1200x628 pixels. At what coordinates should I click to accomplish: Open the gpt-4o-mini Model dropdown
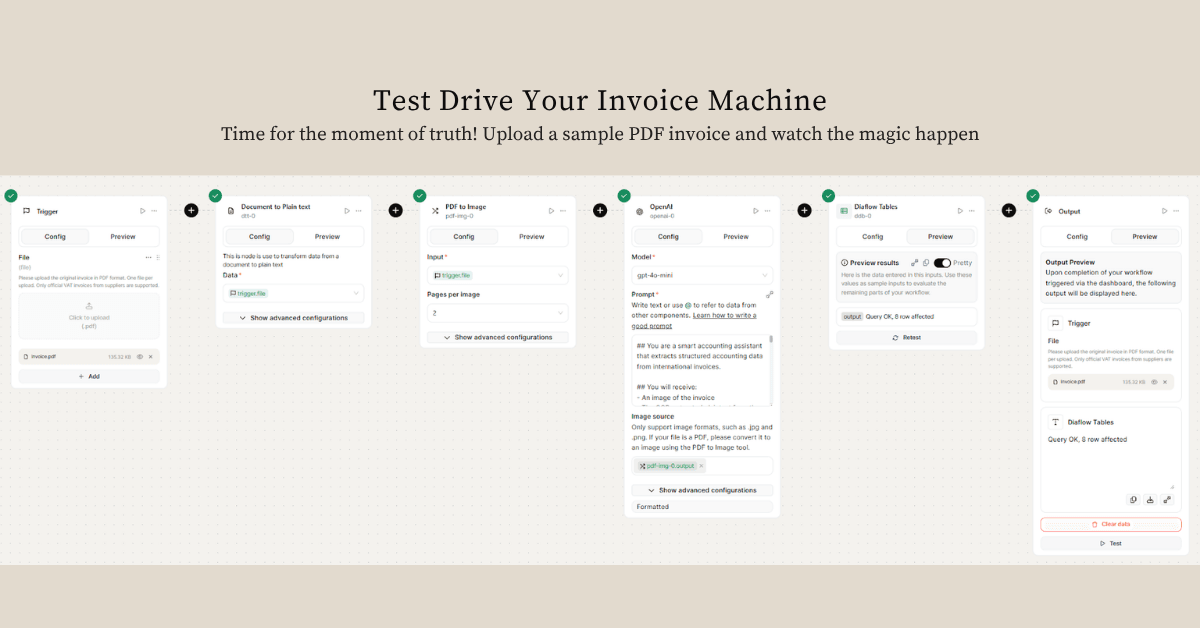coord(702,275)
